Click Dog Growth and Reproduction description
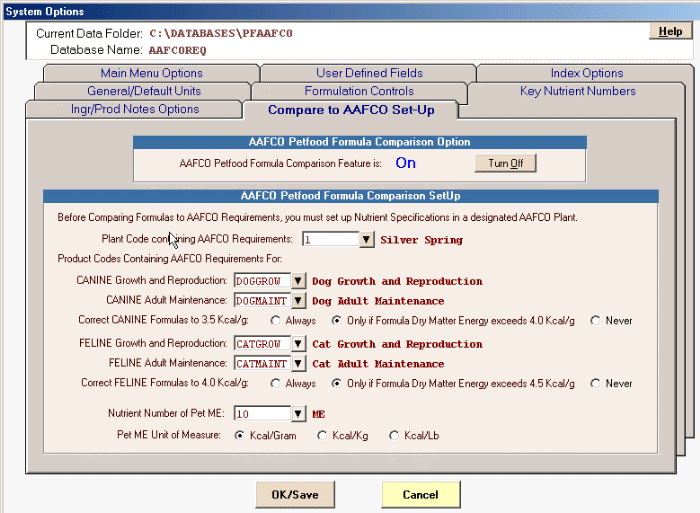 397,281
